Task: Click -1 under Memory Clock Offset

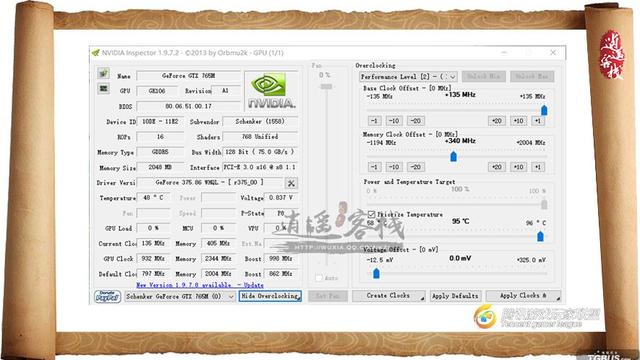Action: pyautogui.click(x=374, y=167)
